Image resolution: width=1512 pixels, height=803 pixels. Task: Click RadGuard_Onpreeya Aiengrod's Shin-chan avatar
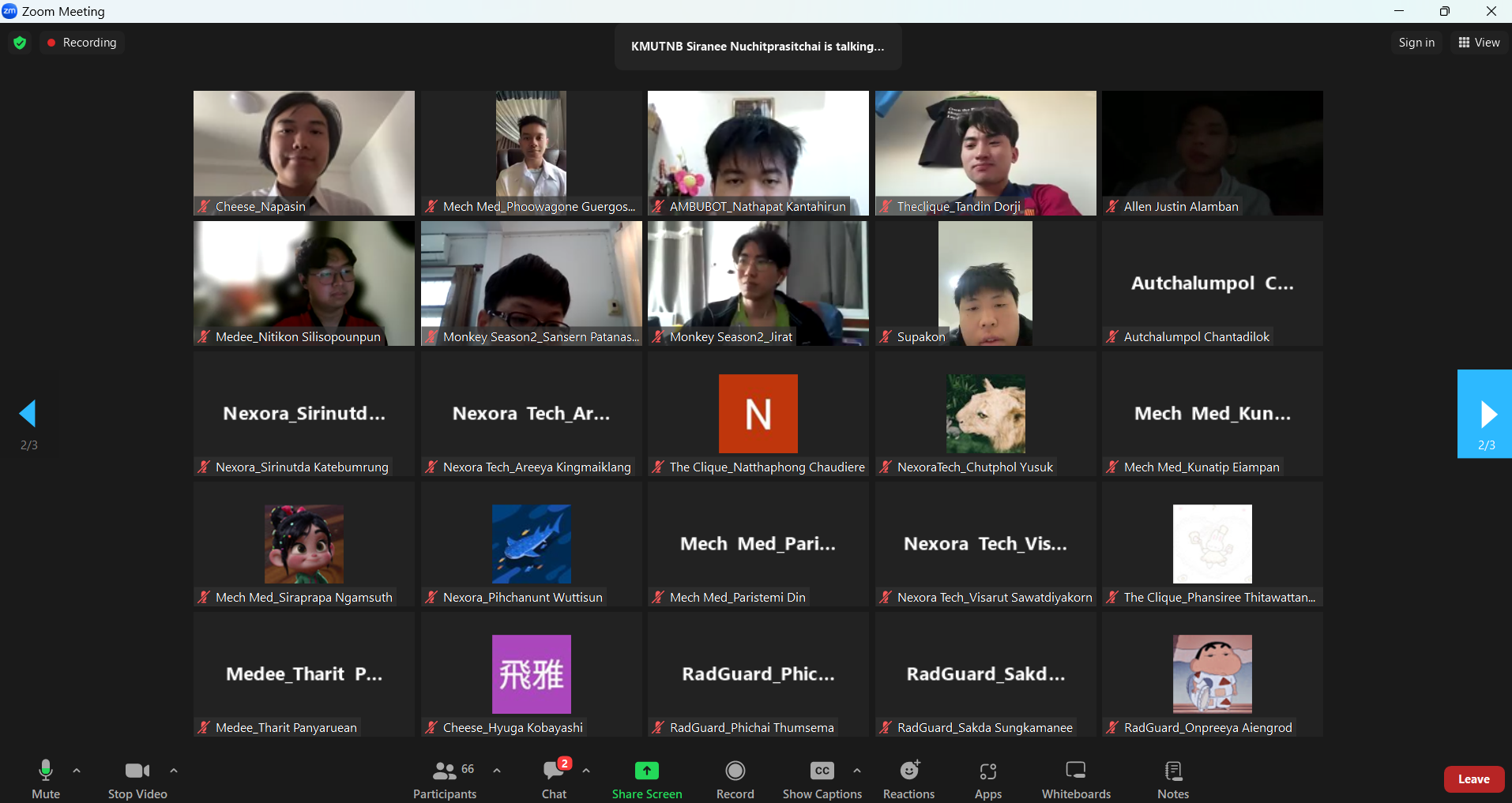coord(1213,674)
